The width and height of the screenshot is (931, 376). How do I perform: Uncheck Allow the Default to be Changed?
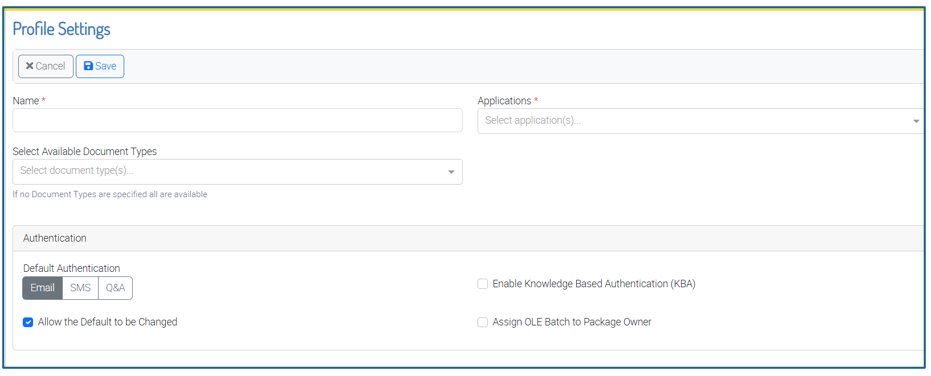(28, 323)
